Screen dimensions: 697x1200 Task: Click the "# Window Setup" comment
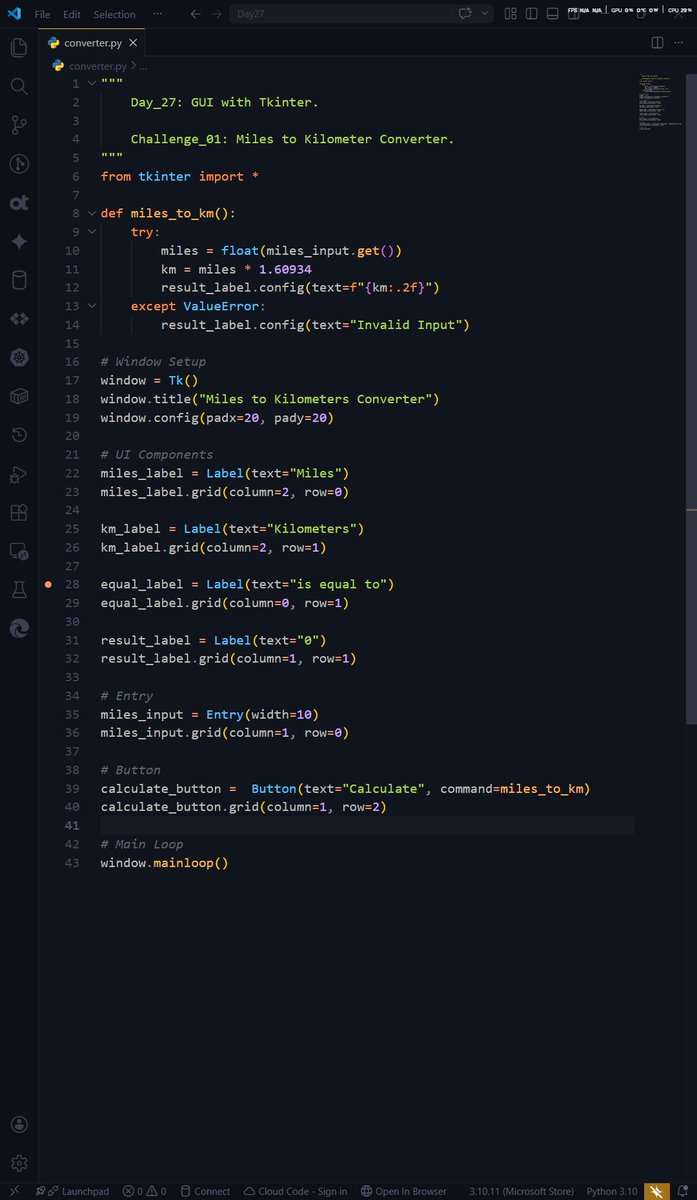tap(153, 361)
